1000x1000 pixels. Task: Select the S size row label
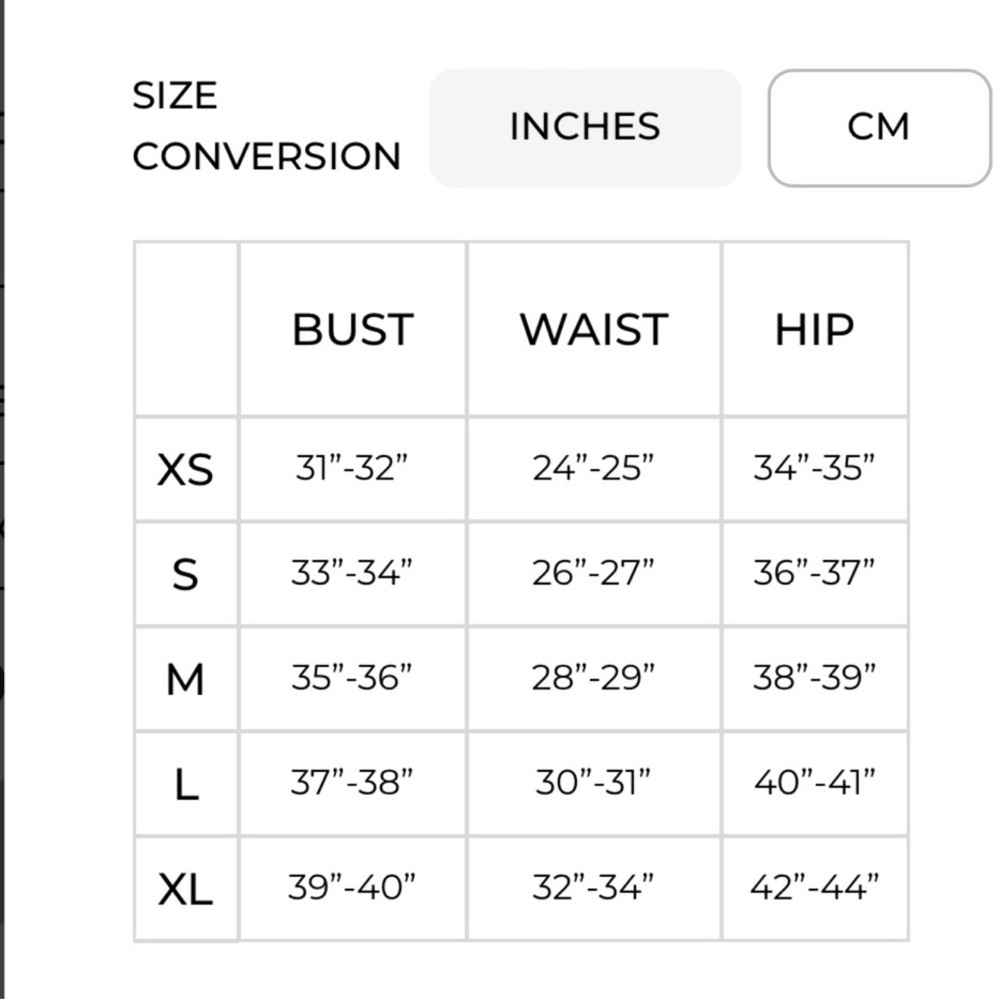185,575
